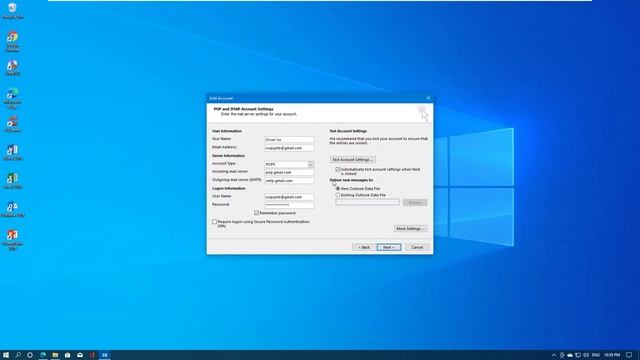Click Next to continue account setup
This screenshot has height=360, width=640.
tap(389, 247)
